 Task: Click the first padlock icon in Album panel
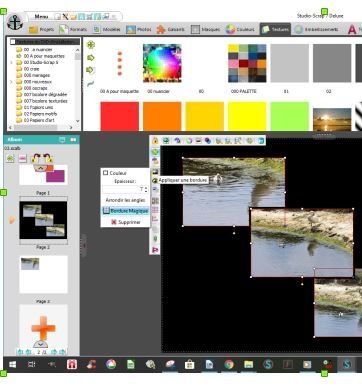35,158
